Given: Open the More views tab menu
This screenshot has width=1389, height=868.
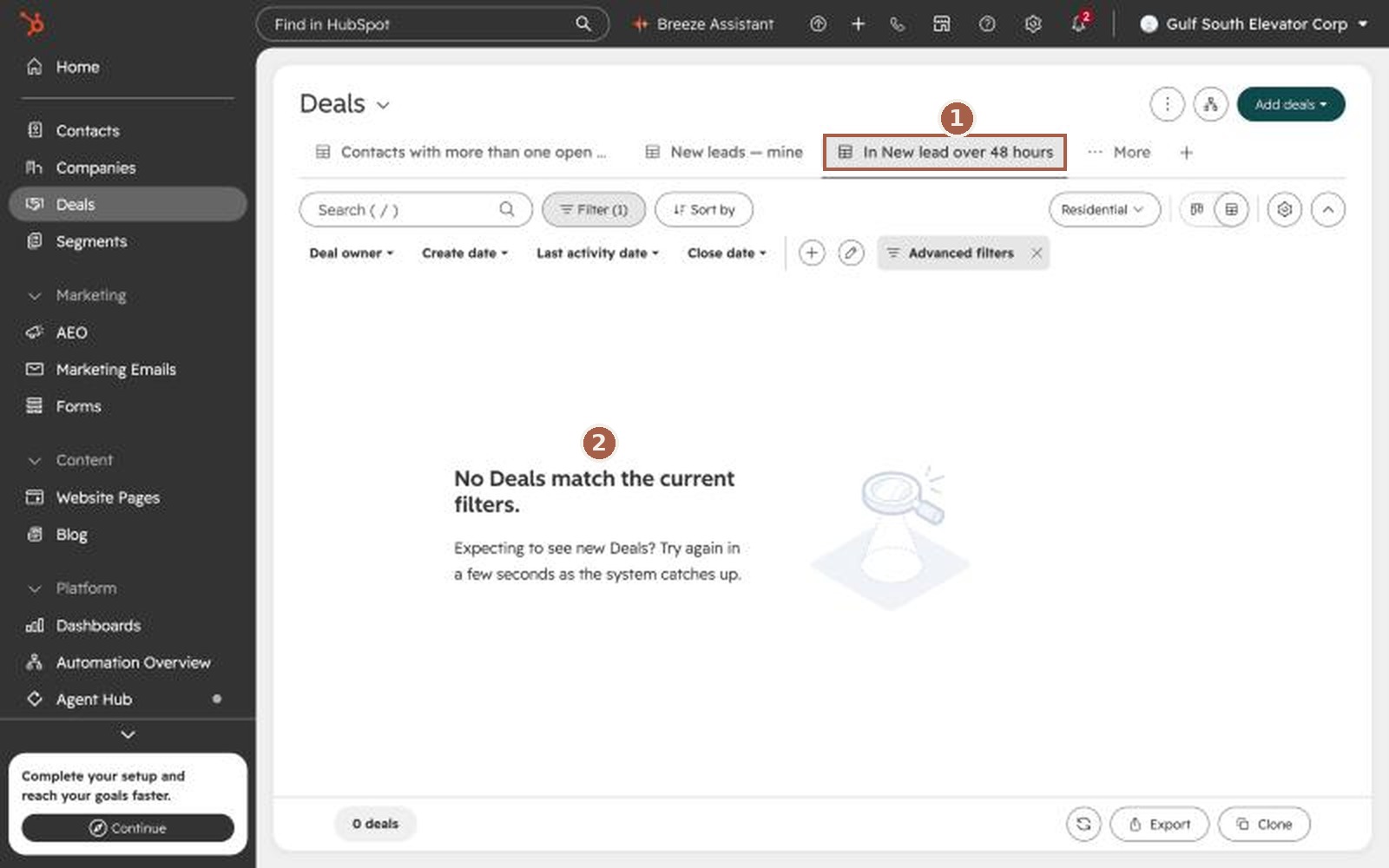Looking at the screenshot, I should [1119, 153].
